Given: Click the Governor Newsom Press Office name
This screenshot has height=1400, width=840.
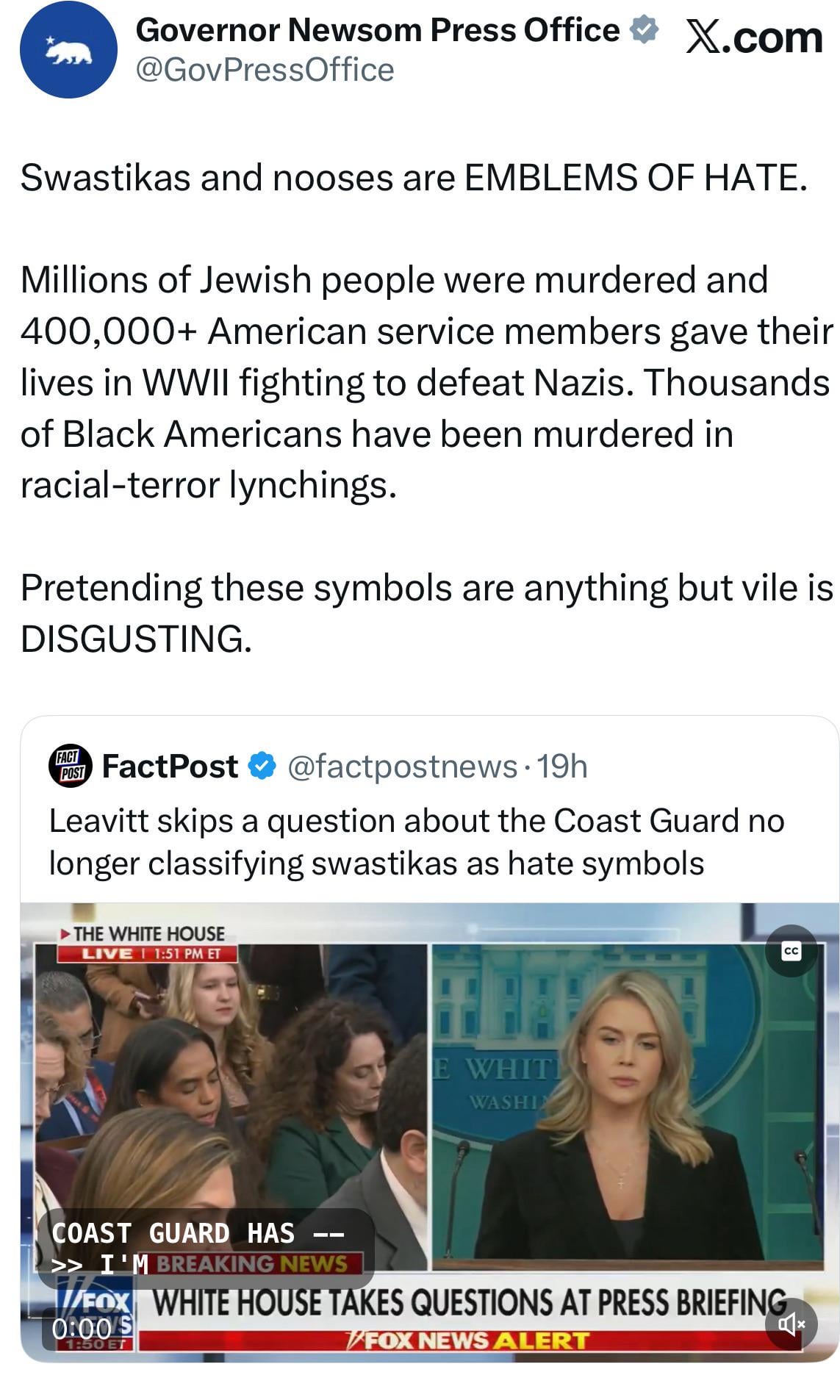Looking at the screenshot, I should click(378, 30).
